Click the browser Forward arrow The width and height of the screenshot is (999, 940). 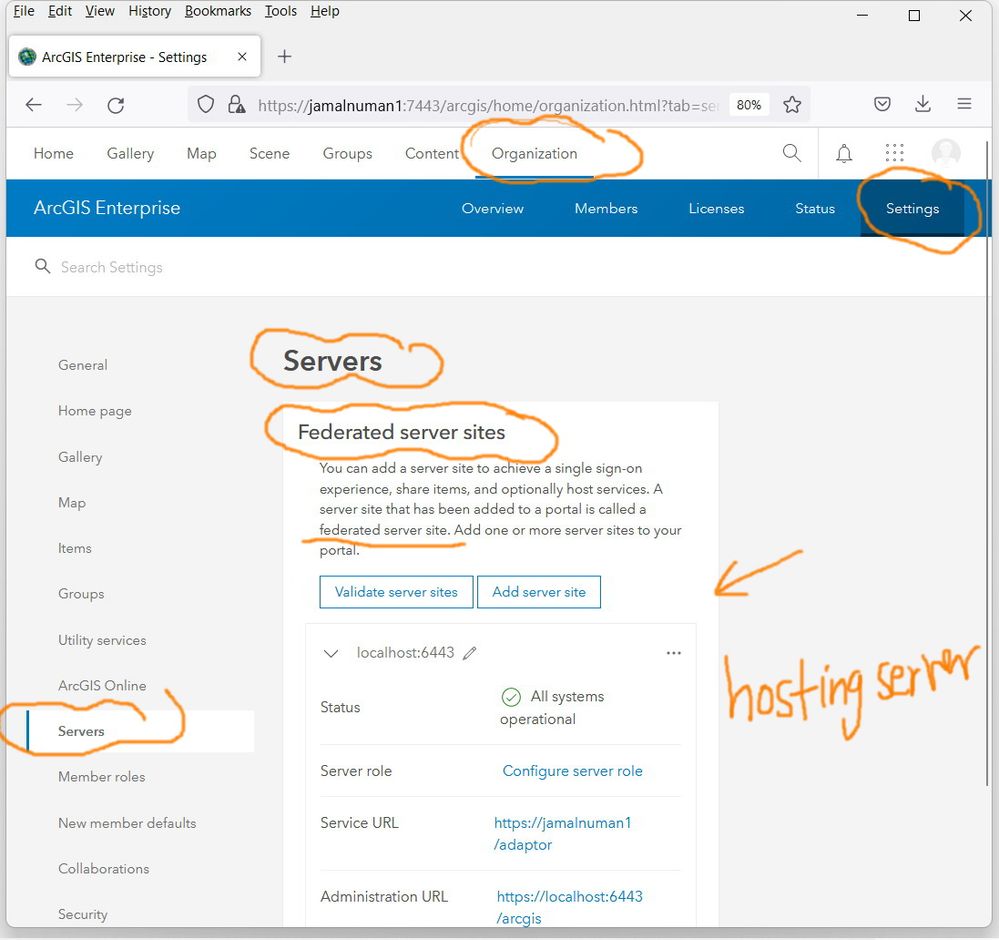(x=75, y=105)
